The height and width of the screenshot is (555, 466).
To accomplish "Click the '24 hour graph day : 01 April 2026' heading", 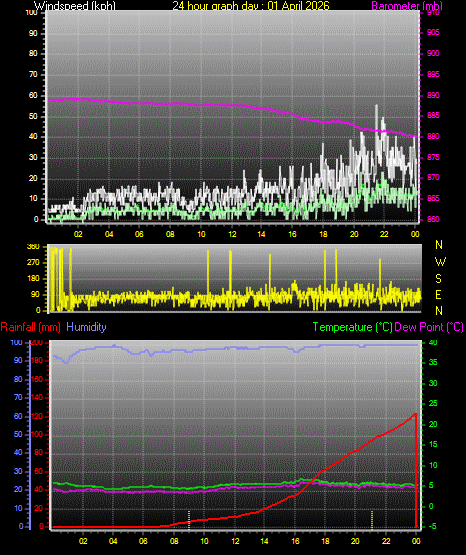I will [251, 6].
